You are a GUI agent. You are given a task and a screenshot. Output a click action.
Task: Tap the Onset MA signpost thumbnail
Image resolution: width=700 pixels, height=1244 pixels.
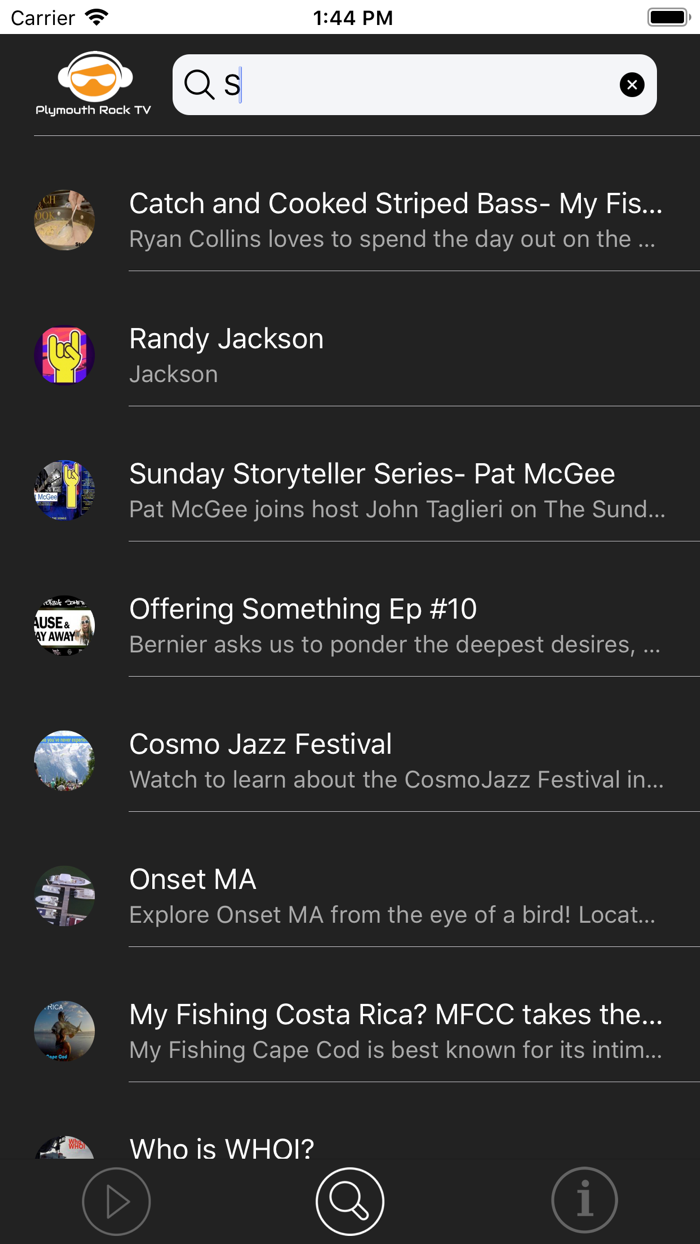pos(64,896)
